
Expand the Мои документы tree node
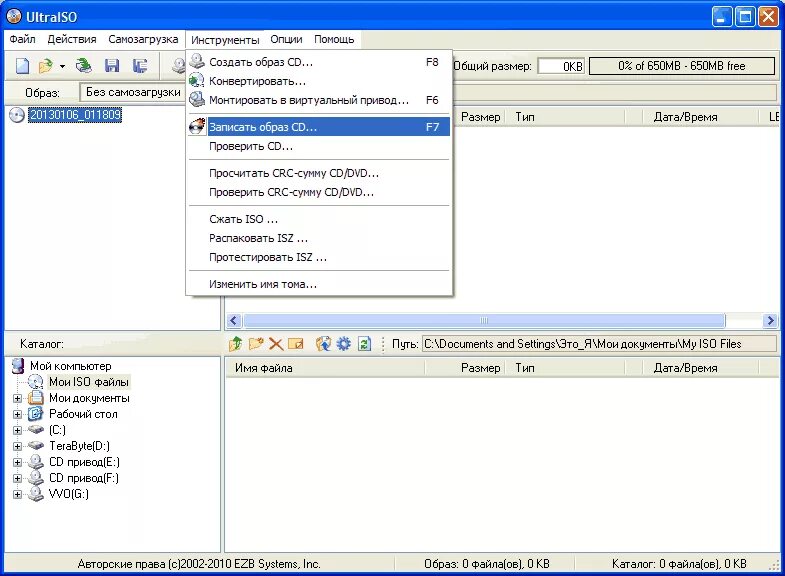(x=18, y=399)
